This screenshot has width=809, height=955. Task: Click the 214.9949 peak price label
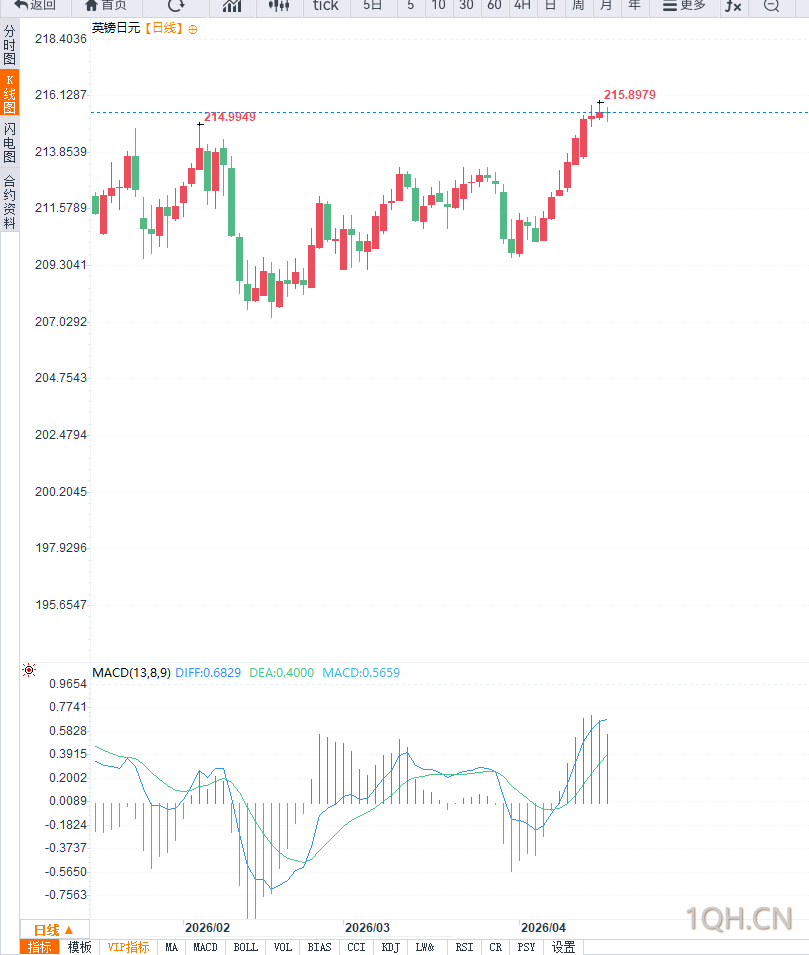coord(230,117)
